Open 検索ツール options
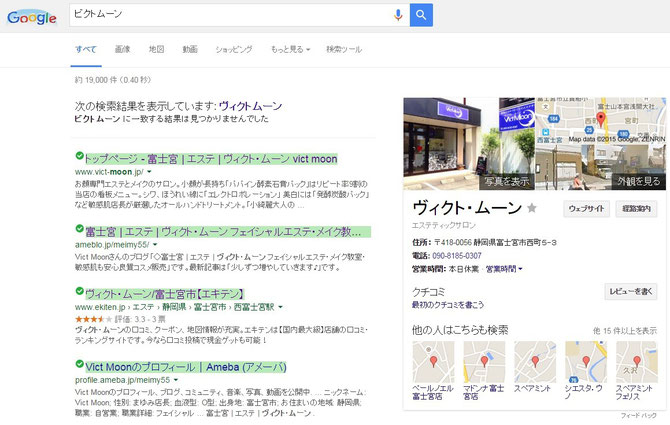Viewport: 670px width, 425px height. click(x=344, y=49)
